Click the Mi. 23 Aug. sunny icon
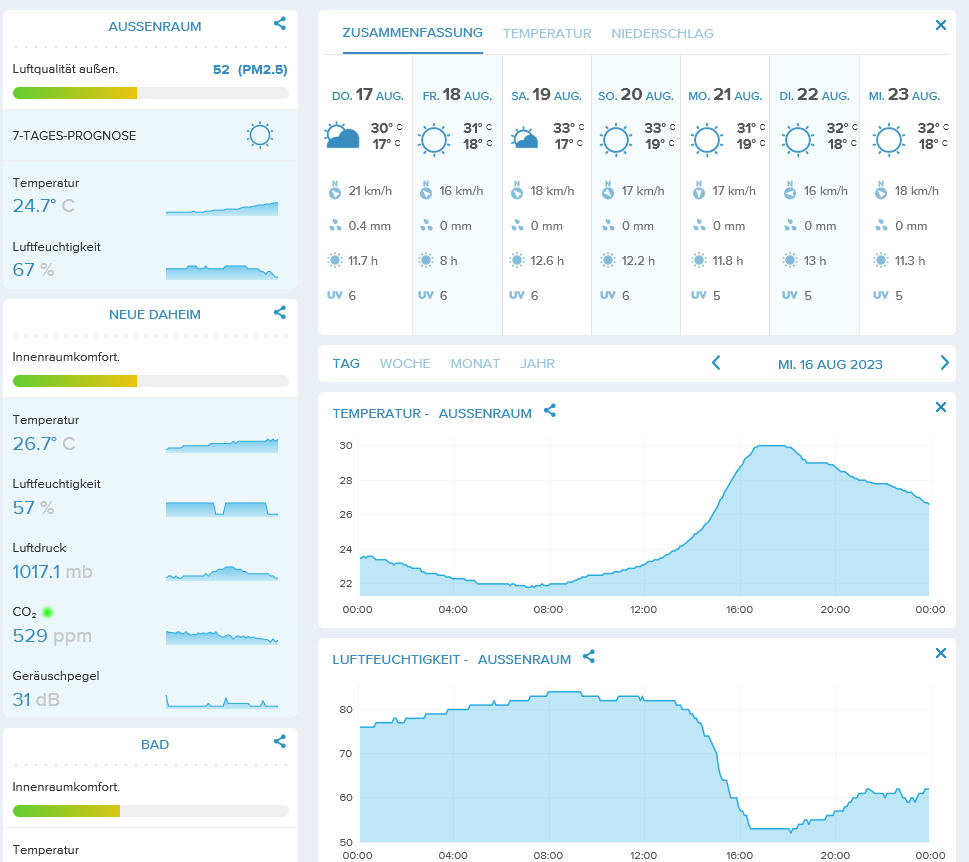This screenshot has width=969, height=862. click(889, 140)
